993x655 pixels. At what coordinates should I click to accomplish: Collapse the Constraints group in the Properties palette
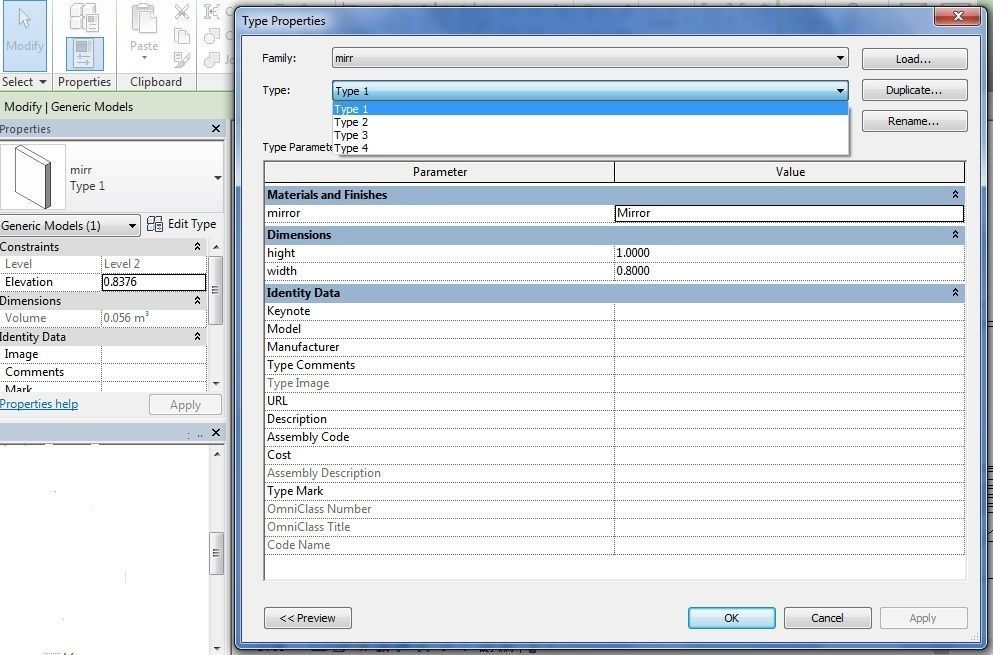click(x=197, y=246)
